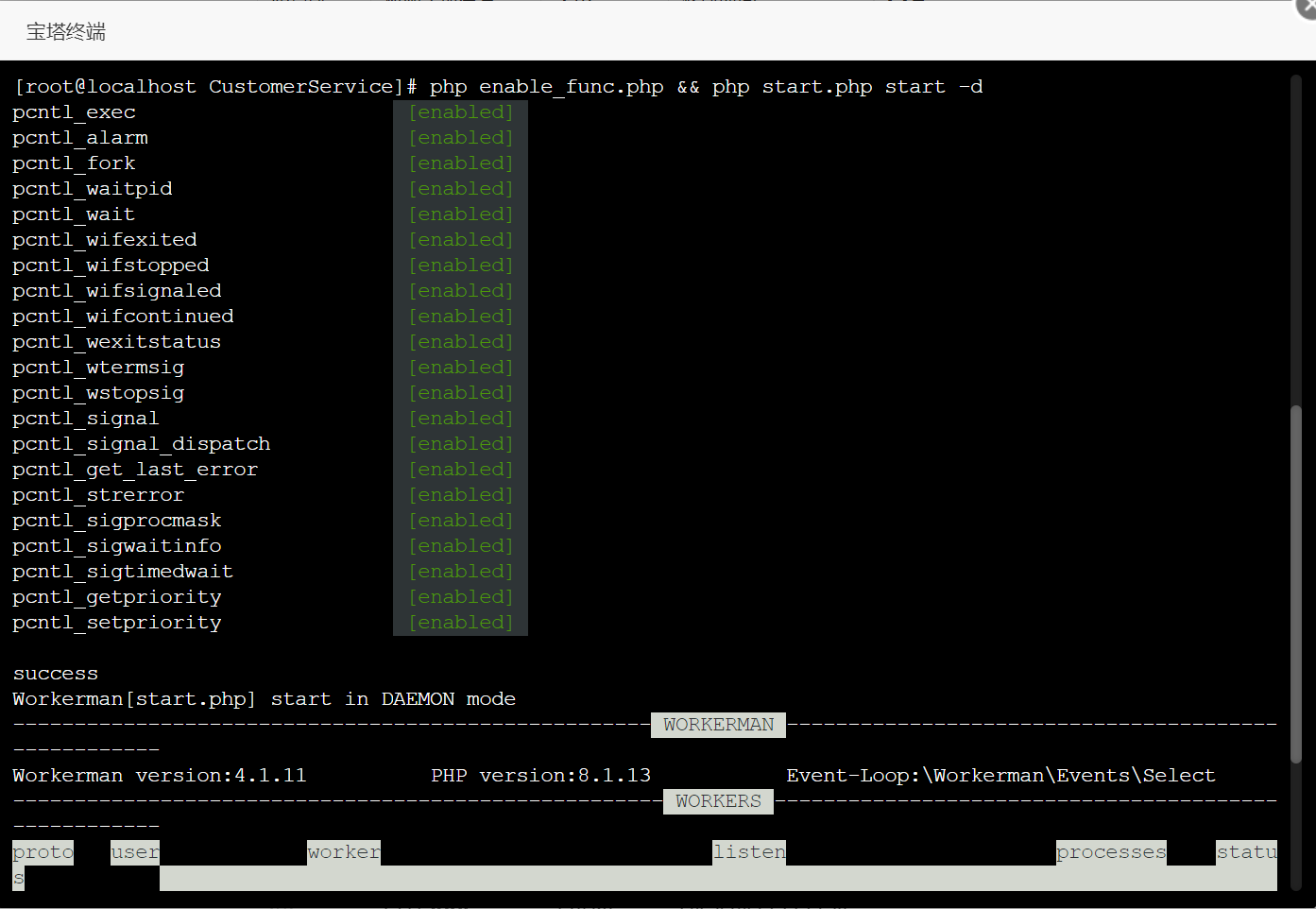The image size is (1316, 909).
Task: Click the pcntl_fork function name
Action: click(x=75, y=163)
